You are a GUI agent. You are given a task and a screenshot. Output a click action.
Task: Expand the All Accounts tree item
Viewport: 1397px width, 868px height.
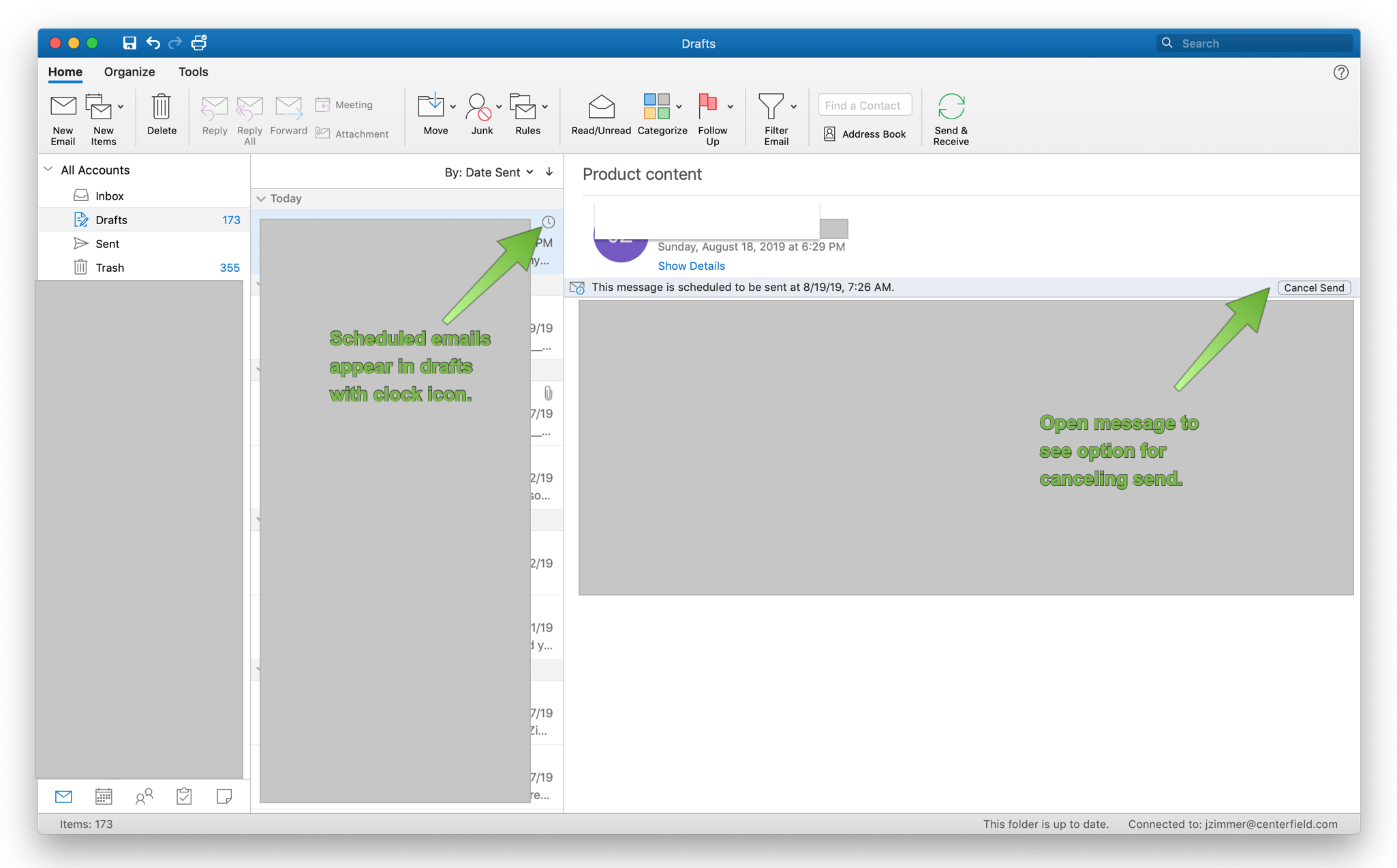48,170
